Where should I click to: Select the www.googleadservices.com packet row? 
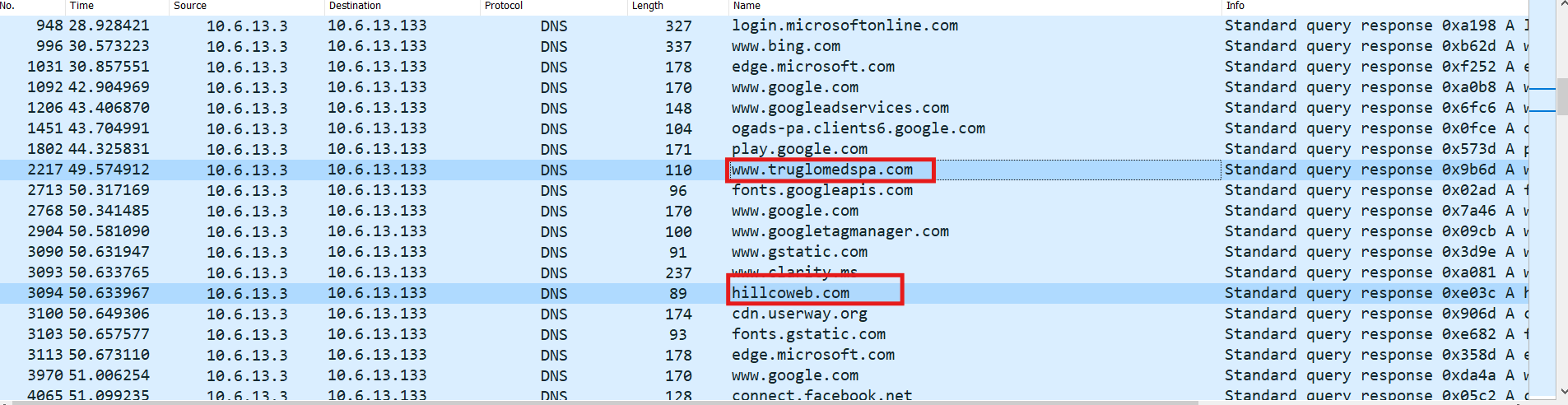click(840, 108)
